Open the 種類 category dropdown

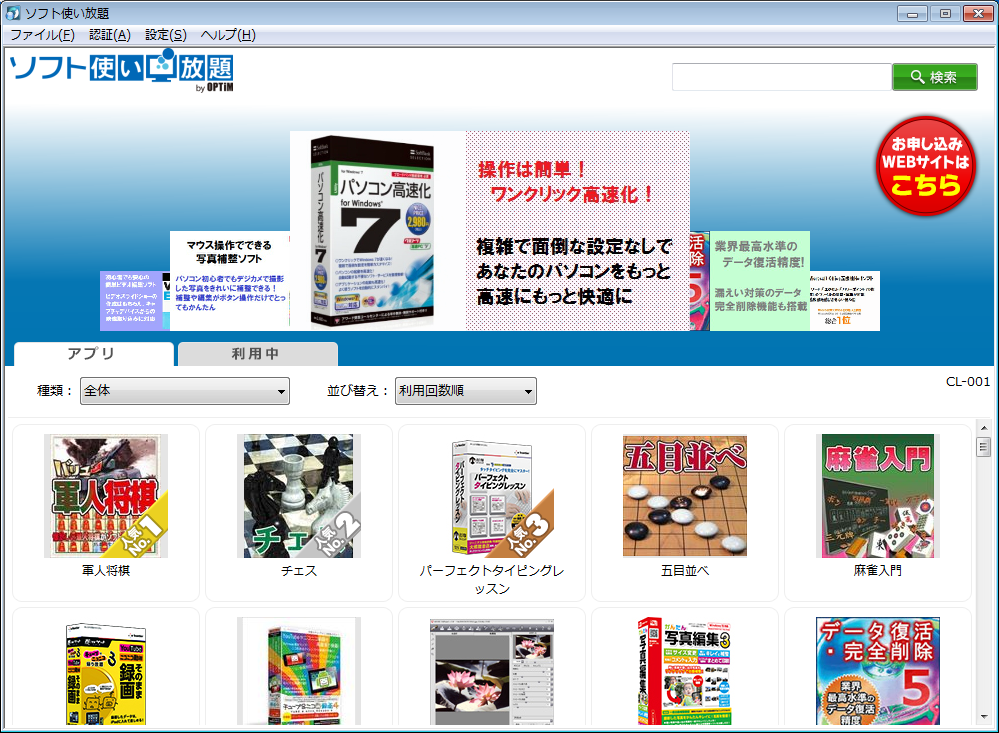(185, 391)
